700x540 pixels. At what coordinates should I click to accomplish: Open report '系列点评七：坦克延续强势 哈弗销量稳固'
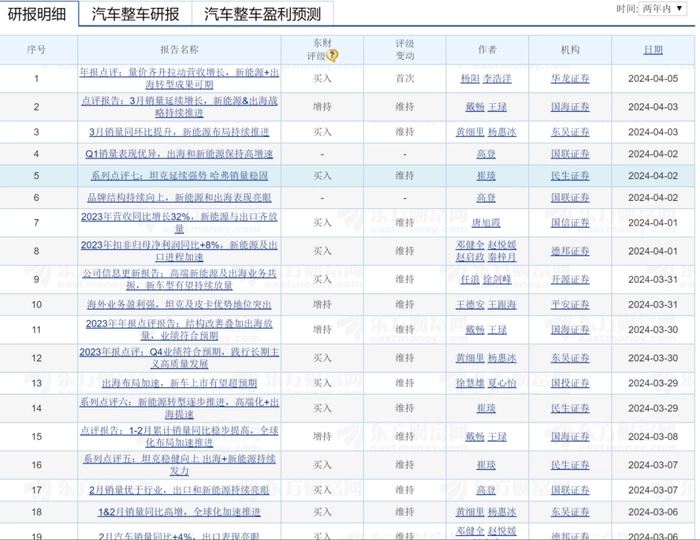click(x=179, y=176)
